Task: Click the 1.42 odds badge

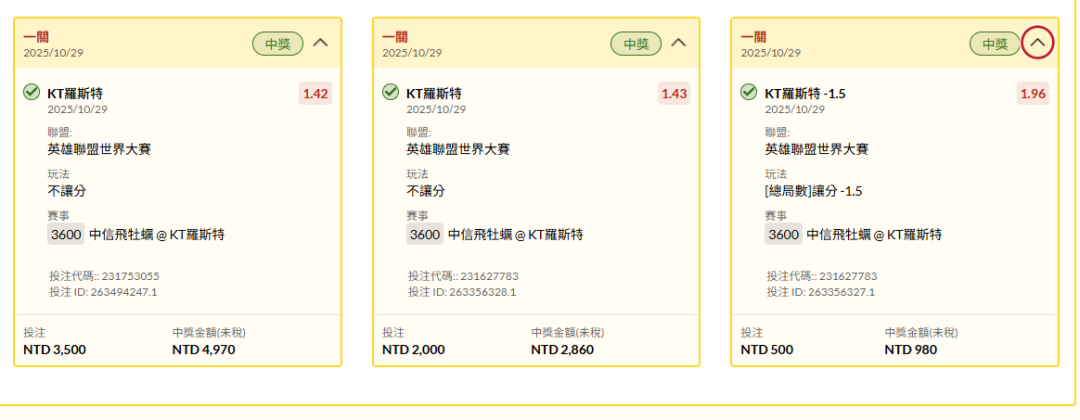Action: [x=315, y=94]
